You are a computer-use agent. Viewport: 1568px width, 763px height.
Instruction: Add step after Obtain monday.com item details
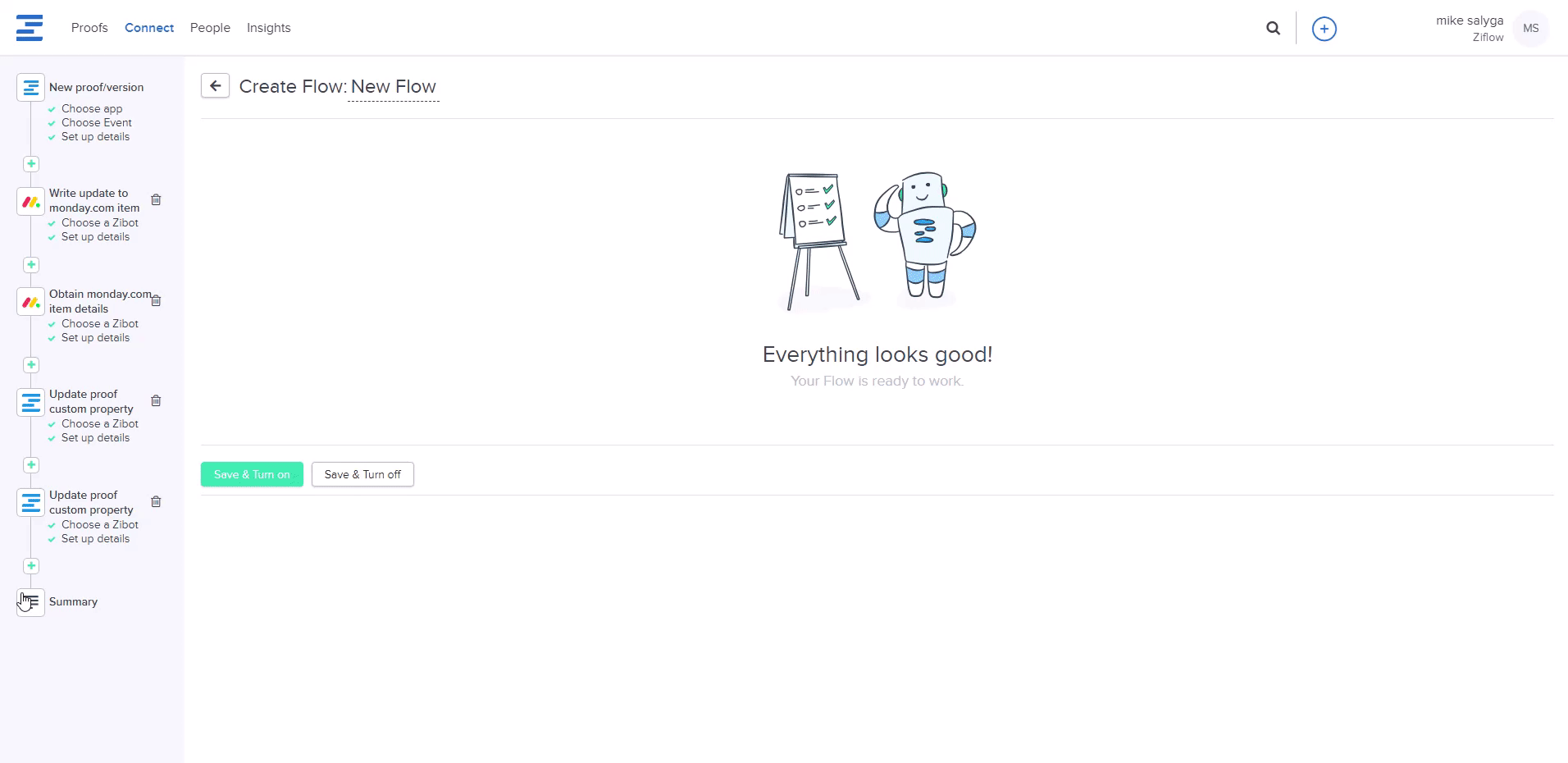(31, 365)
